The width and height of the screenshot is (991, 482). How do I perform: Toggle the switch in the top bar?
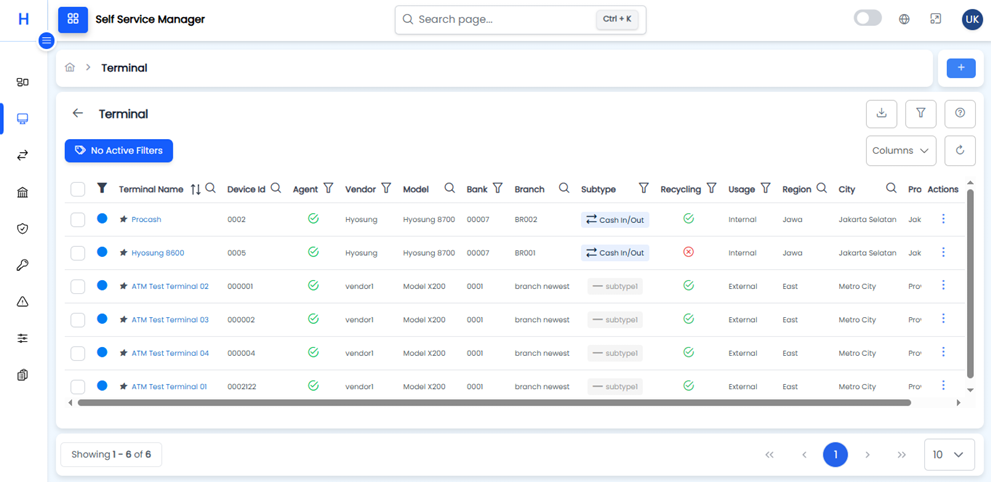pyautogui.click(x=867, y=18)
